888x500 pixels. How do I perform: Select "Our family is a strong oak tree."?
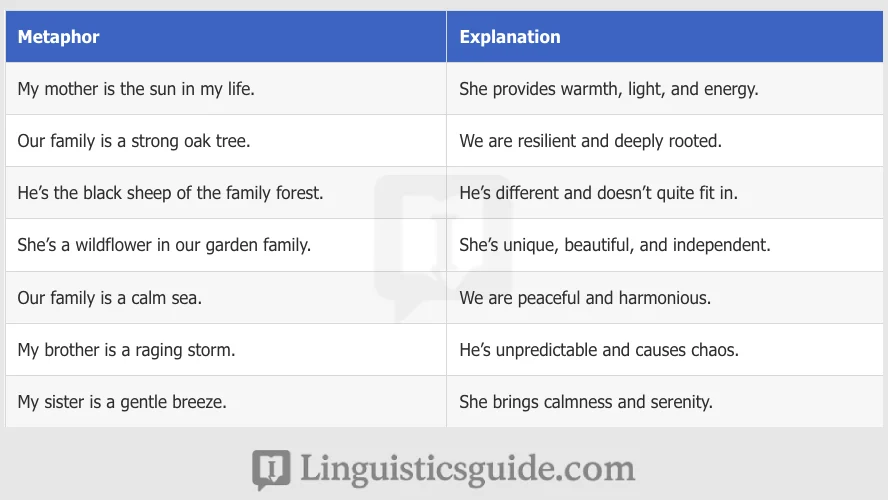[134, 141]
